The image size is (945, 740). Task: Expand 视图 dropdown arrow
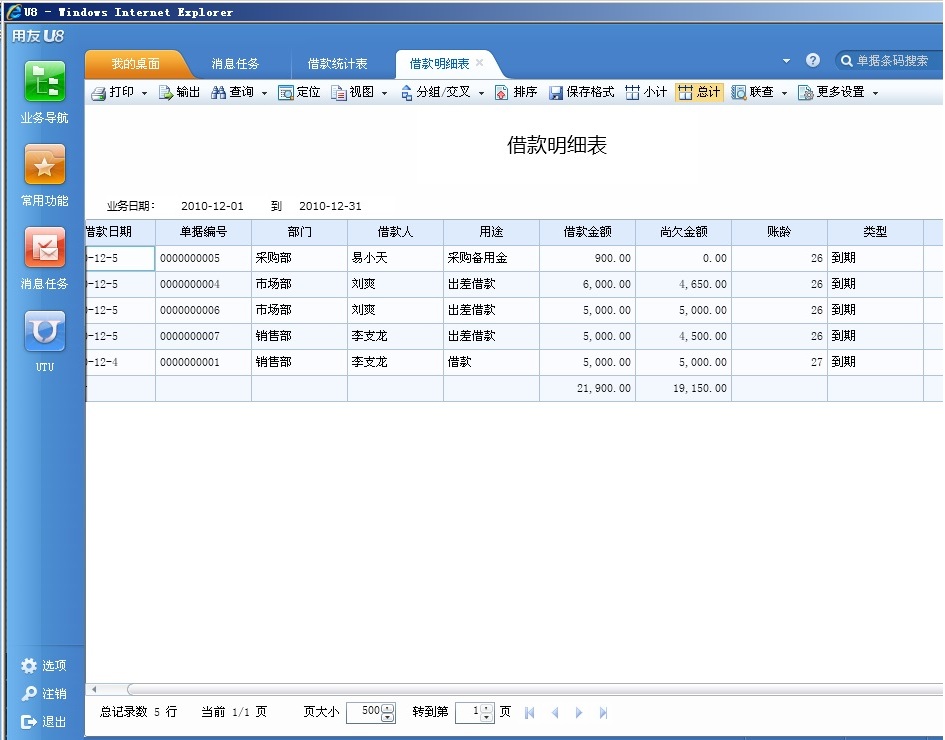[x=385, y=93]
